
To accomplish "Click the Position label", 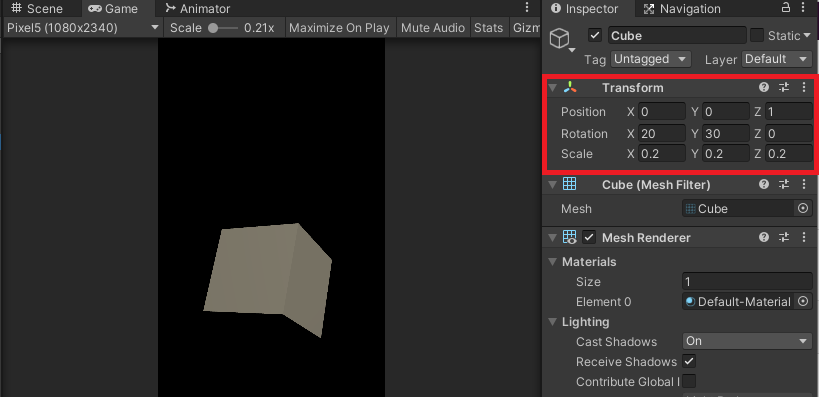I will (x=583, y=112).
